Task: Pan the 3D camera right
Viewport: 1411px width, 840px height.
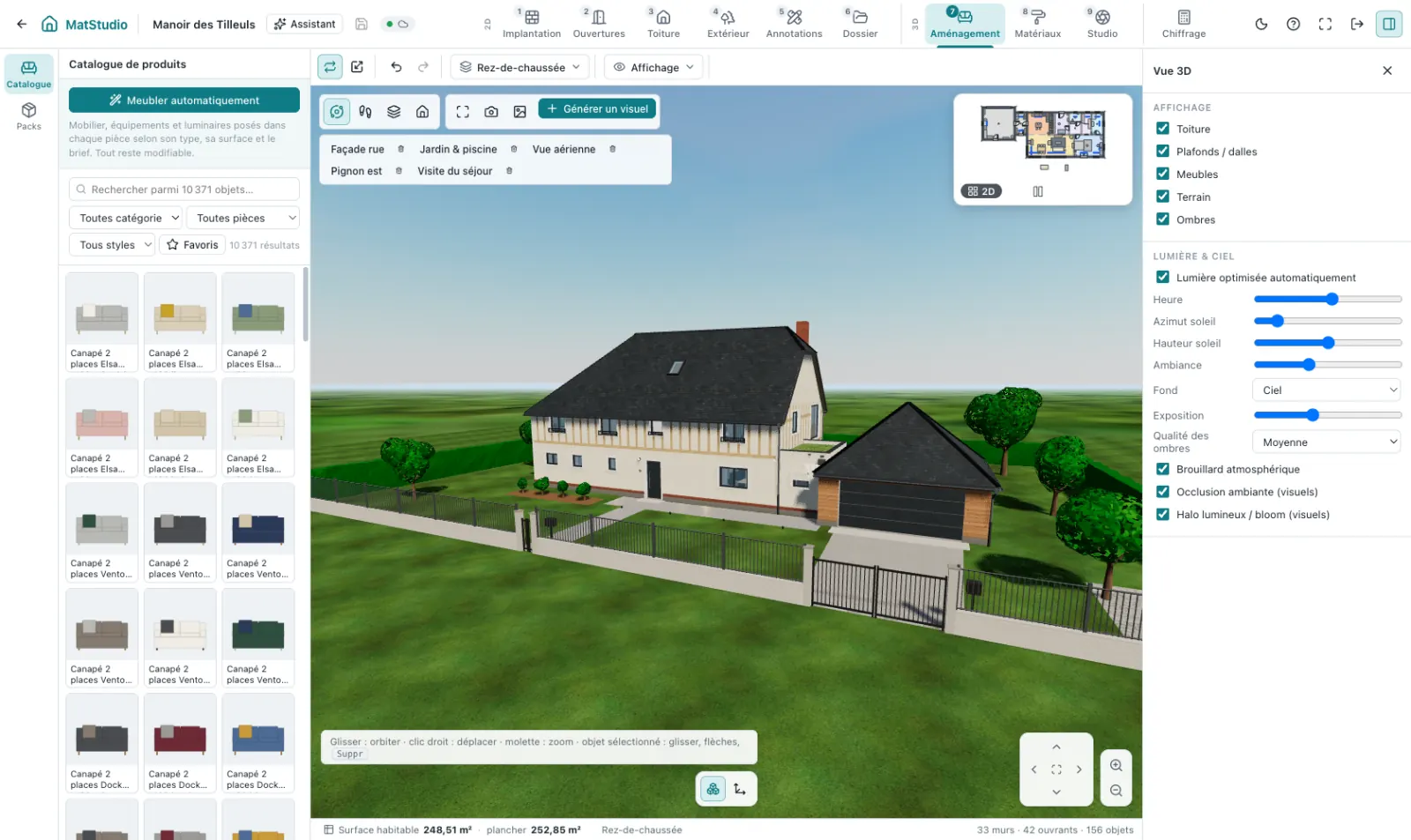Action: [x=1079, y=769]
